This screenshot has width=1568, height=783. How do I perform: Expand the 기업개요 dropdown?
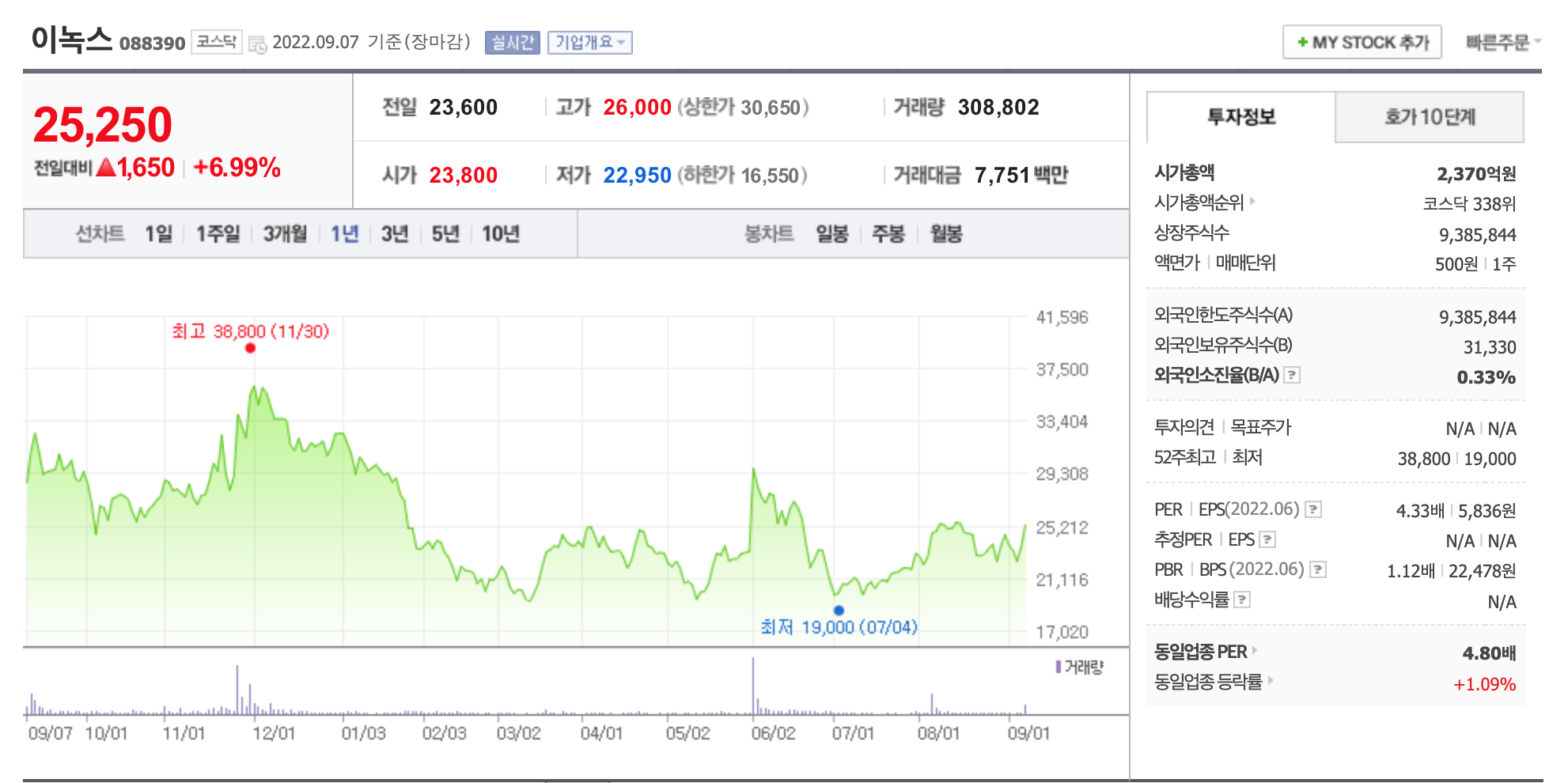tap(589, 42)
